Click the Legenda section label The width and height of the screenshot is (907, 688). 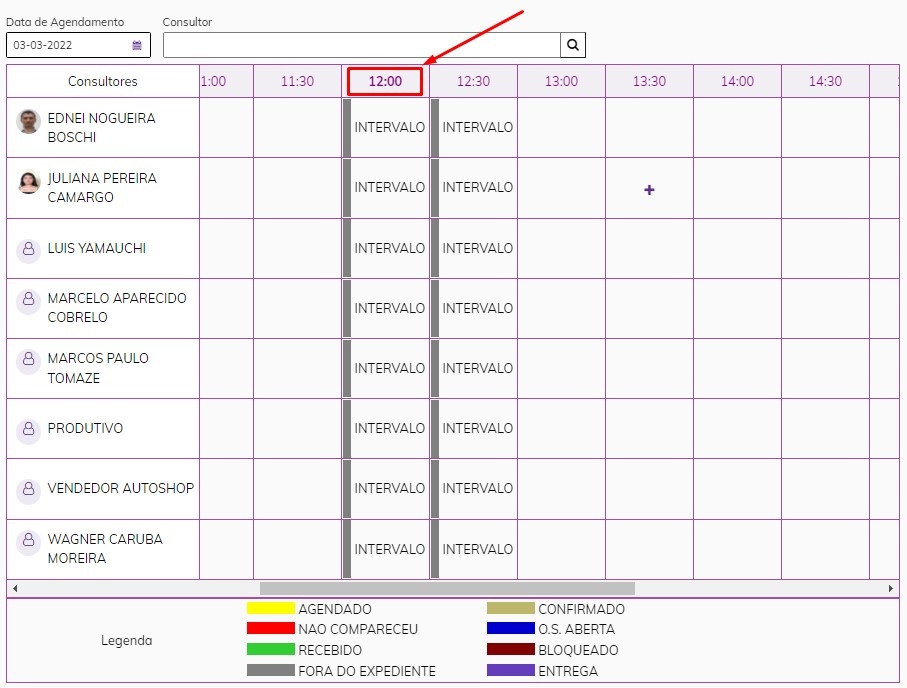pos(127,640)
